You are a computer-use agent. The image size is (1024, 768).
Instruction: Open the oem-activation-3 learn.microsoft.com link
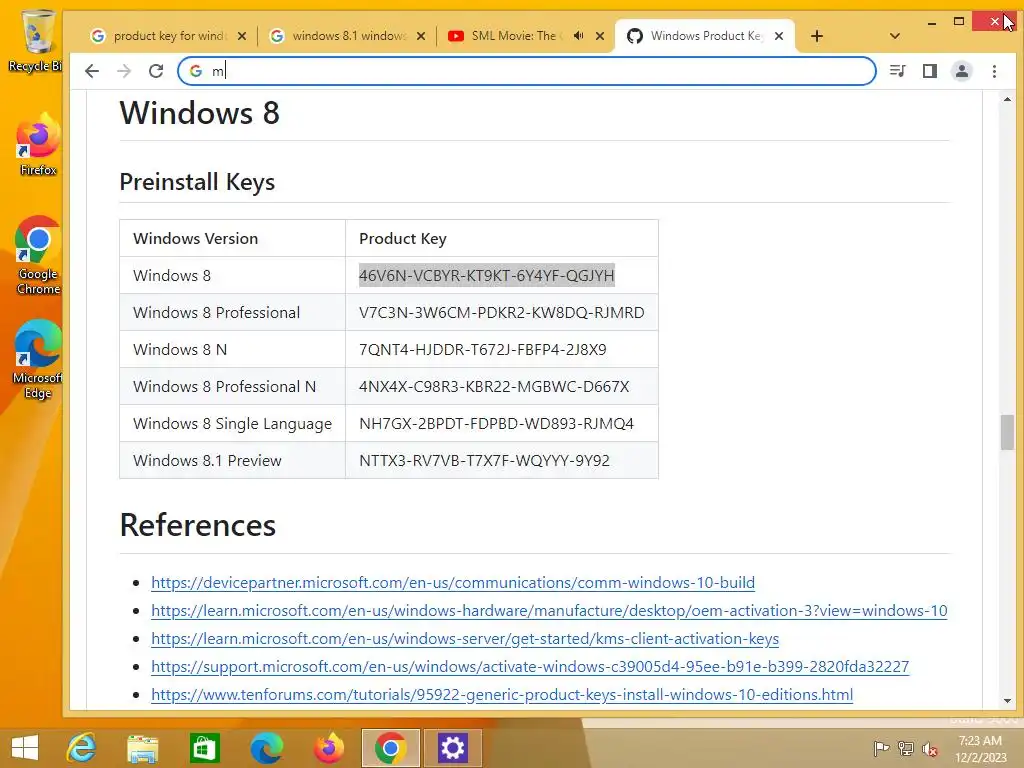[549, 611]
